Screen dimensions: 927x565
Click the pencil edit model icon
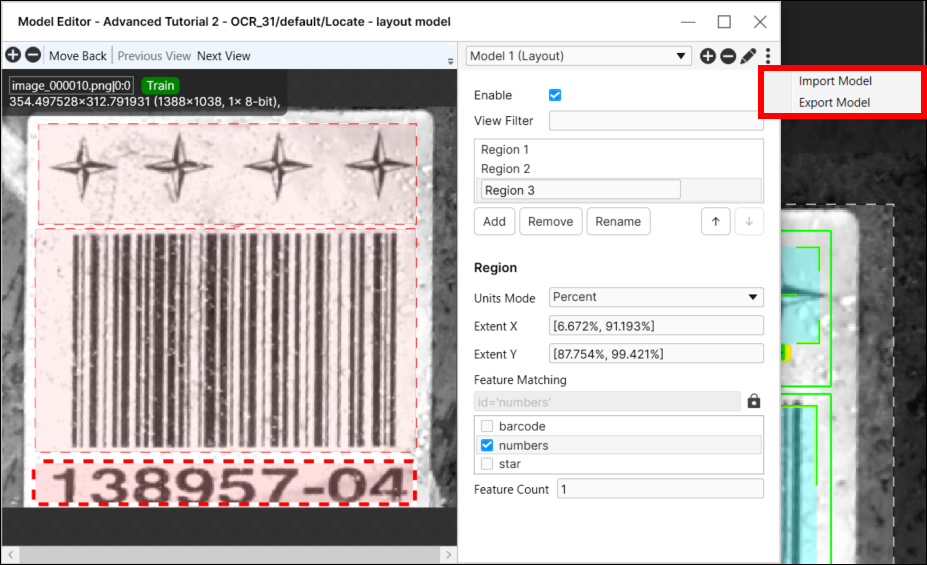pos(748,57)
